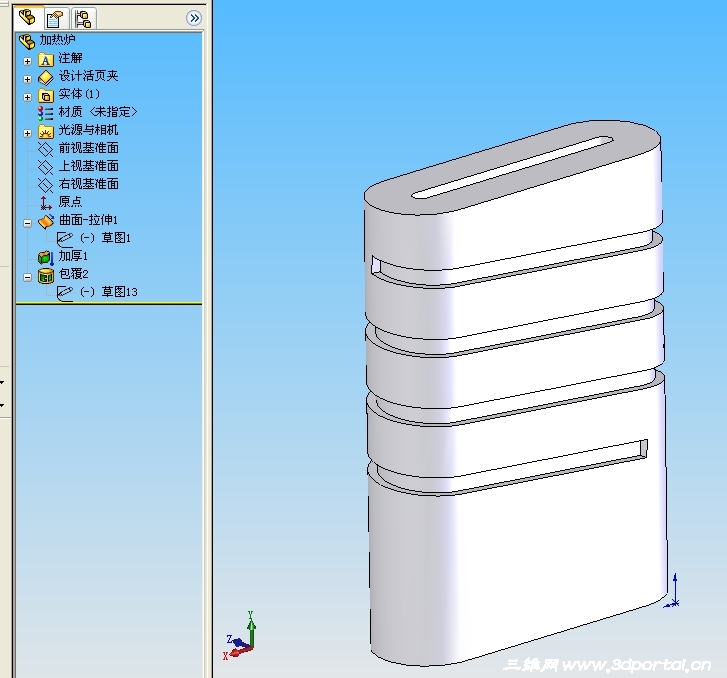Select the 原点 origin icon

(x=45, y=203)
